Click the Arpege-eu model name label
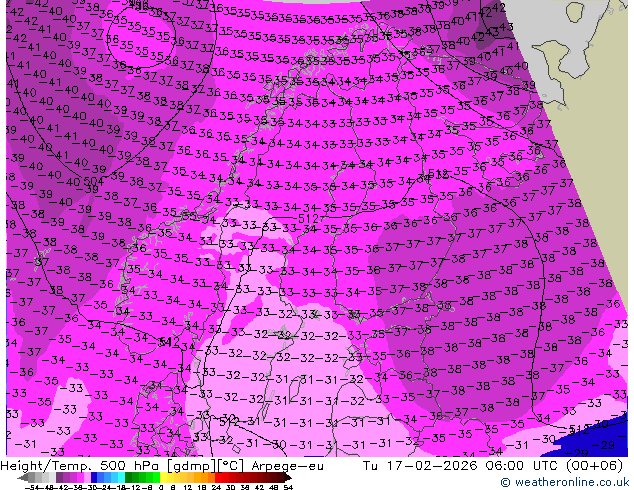Viewport: 634px width, 490px height. pyautogui.click(x=287, y=466)
